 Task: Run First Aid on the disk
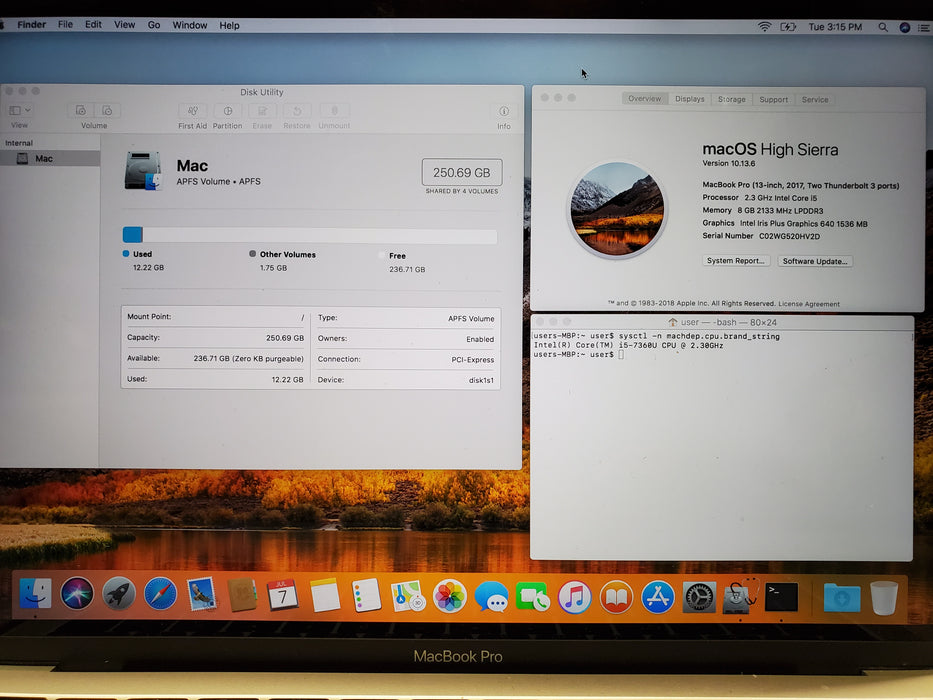pyautogui.click(x=193, y=111)
